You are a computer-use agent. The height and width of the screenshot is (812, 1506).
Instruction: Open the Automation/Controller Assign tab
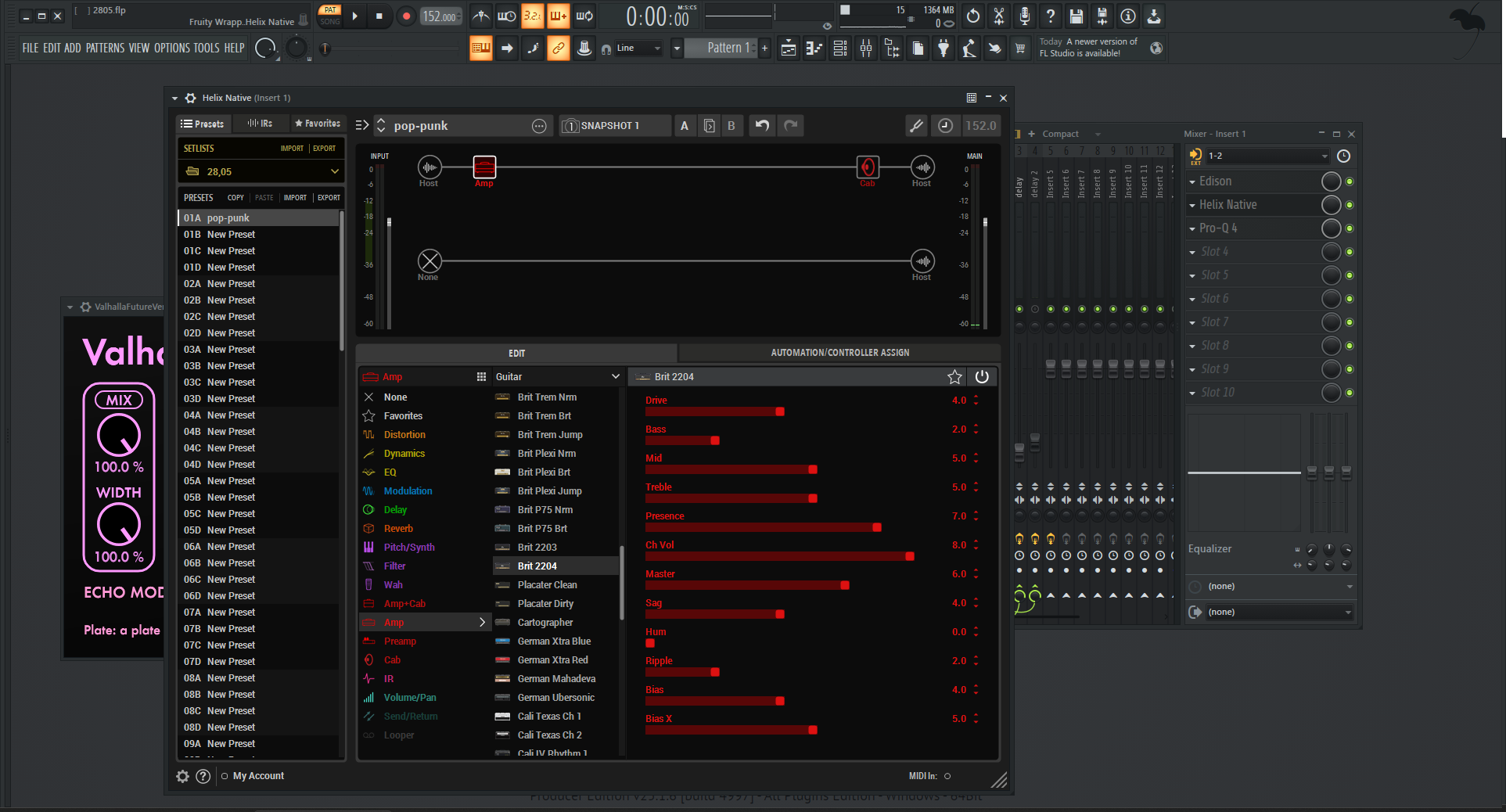(839, 353)
